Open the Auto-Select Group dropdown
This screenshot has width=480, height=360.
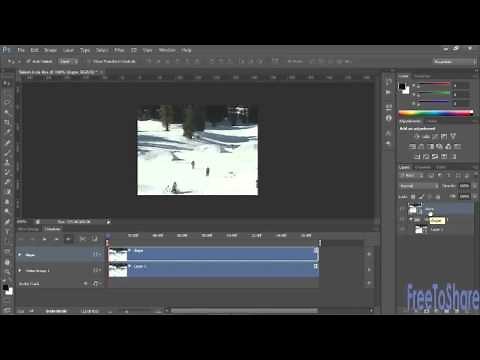[69, 61]
